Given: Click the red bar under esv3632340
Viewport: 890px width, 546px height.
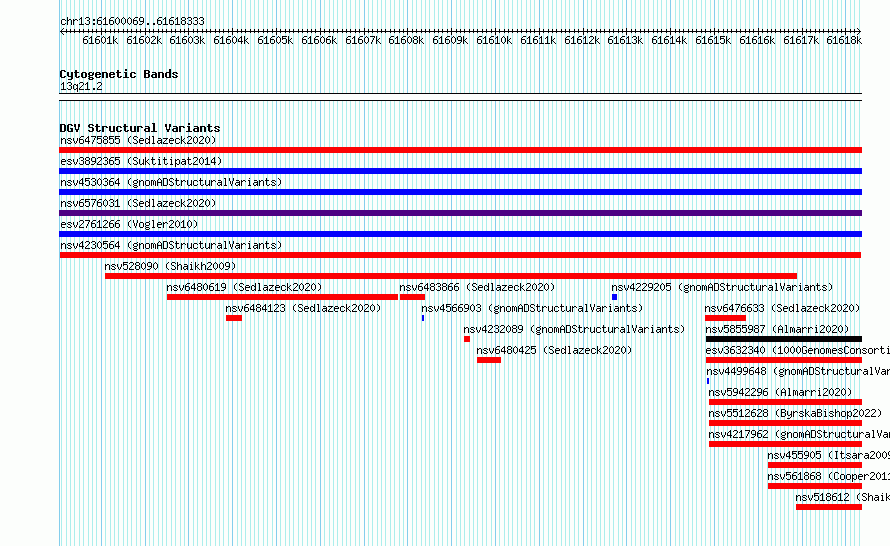Looking at the screenshot, I should tap(784, 360).
